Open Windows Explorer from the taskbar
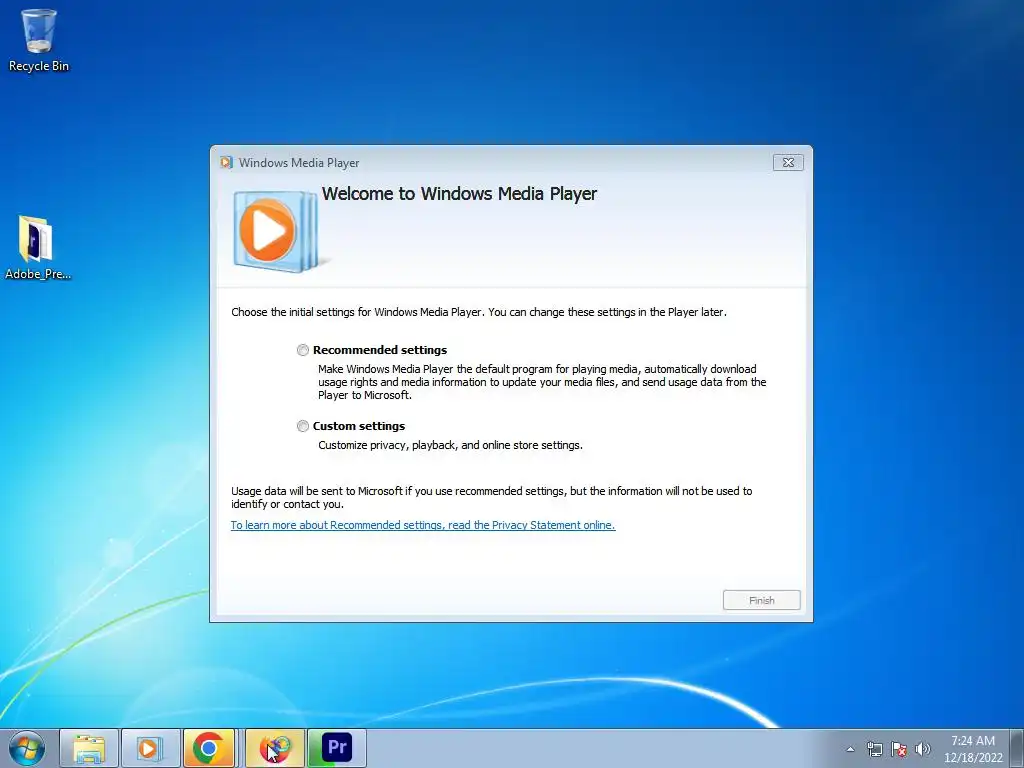The width and height of the screenshot is (1024, 768). [89, 748]
